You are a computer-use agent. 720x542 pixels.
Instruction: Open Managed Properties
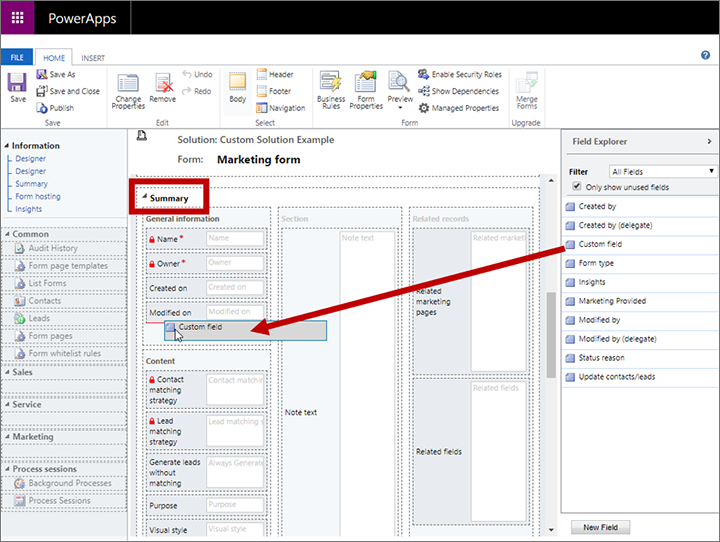pos(458,108)
